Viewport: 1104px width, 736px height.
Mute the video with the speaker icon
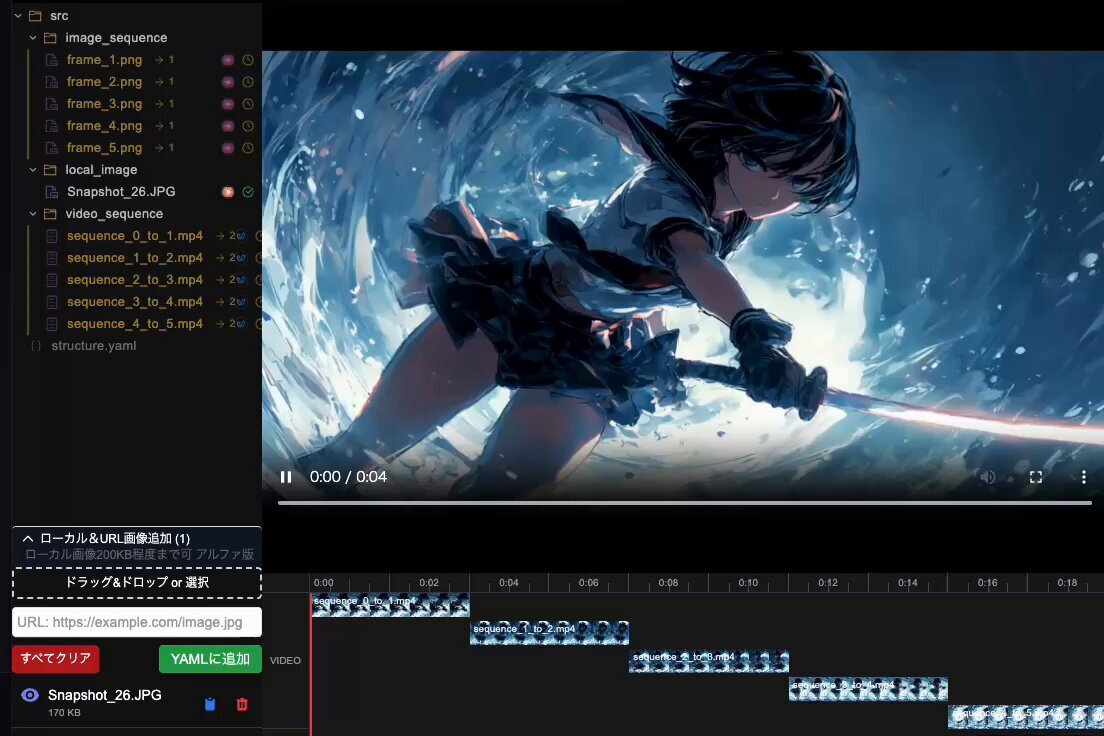point(988,477)
